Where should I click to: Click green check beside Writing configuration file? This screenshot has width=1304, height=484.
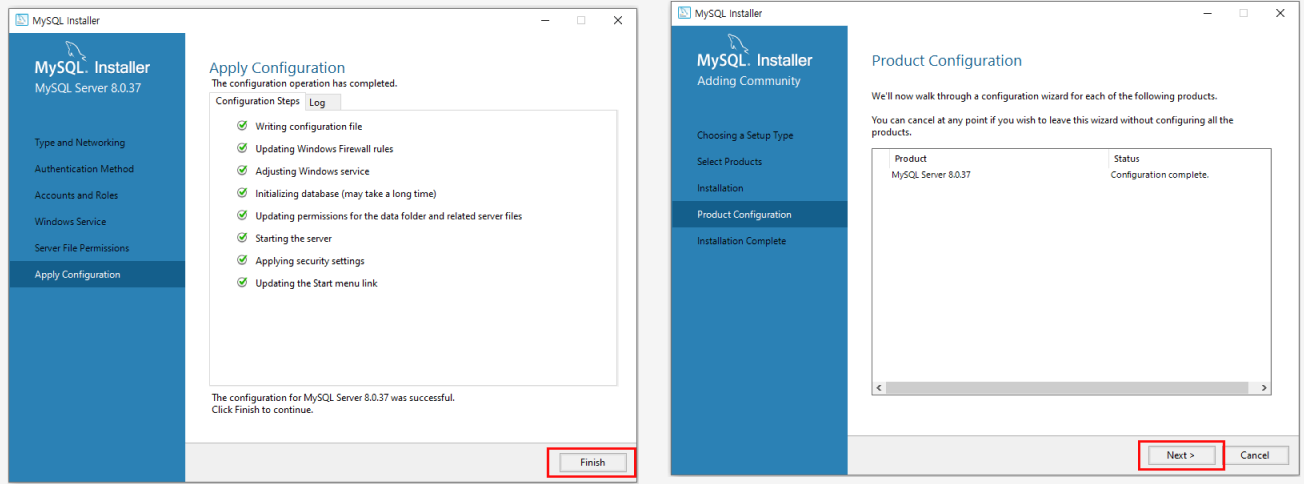[242, 126]
